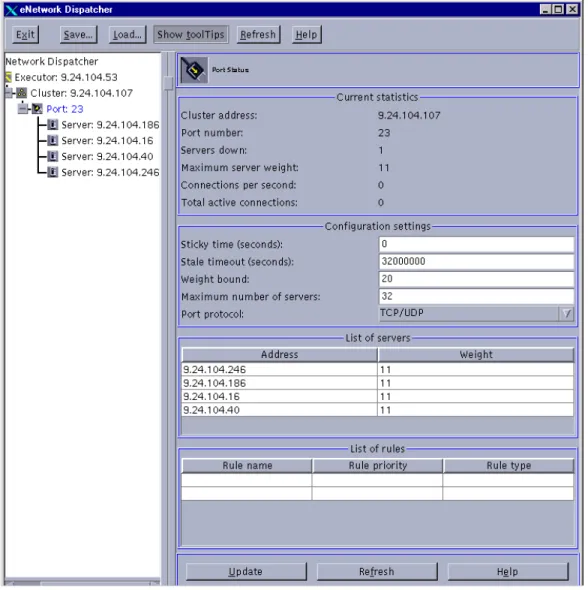Select Port: 23 label in tree
This screenshot has width=588, height=590.
click(65, 109)
